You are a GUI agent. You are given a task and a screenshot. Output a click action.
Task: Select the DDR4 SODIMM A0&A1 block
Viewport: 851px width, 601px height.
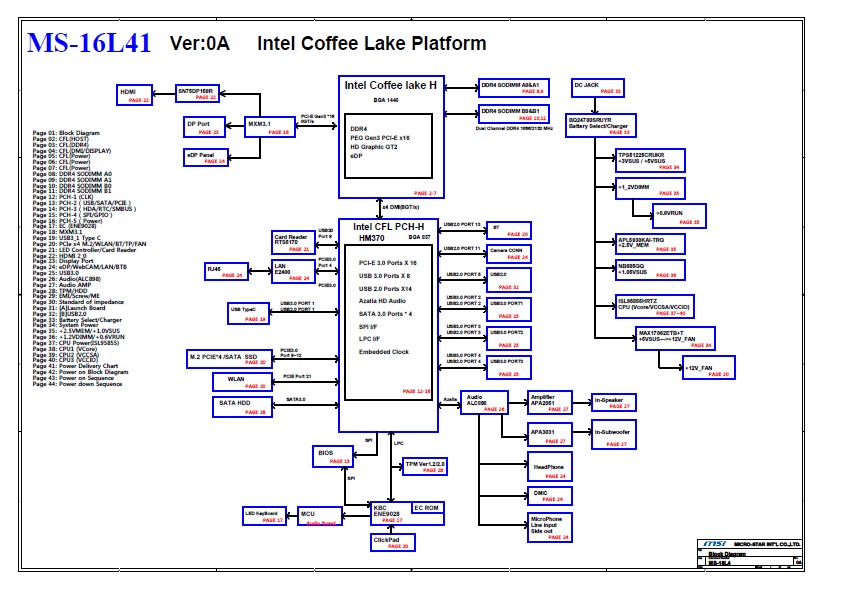point(514,88)
